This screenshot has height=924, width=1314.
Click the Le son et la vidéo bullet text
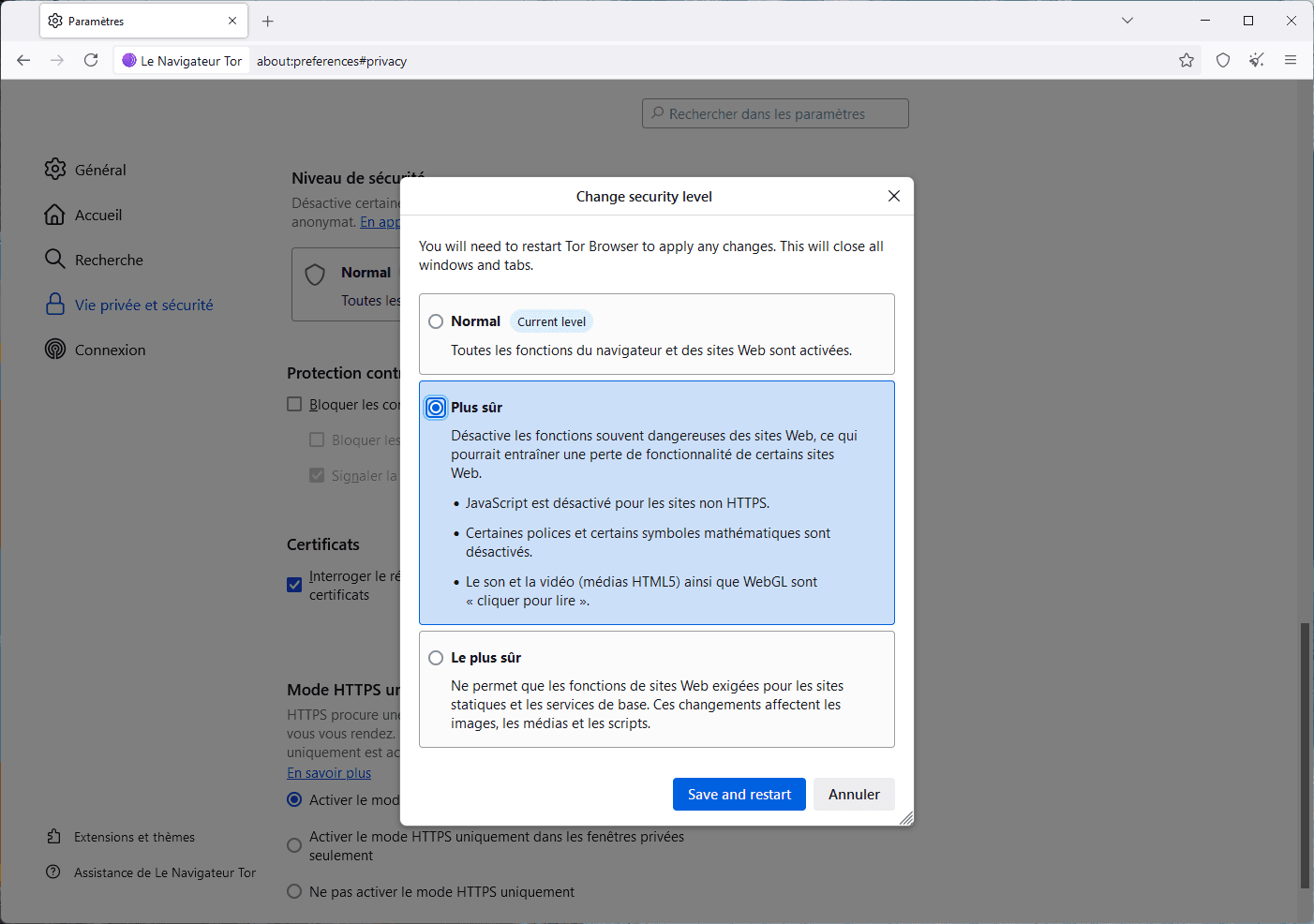(x=641, y=591)
